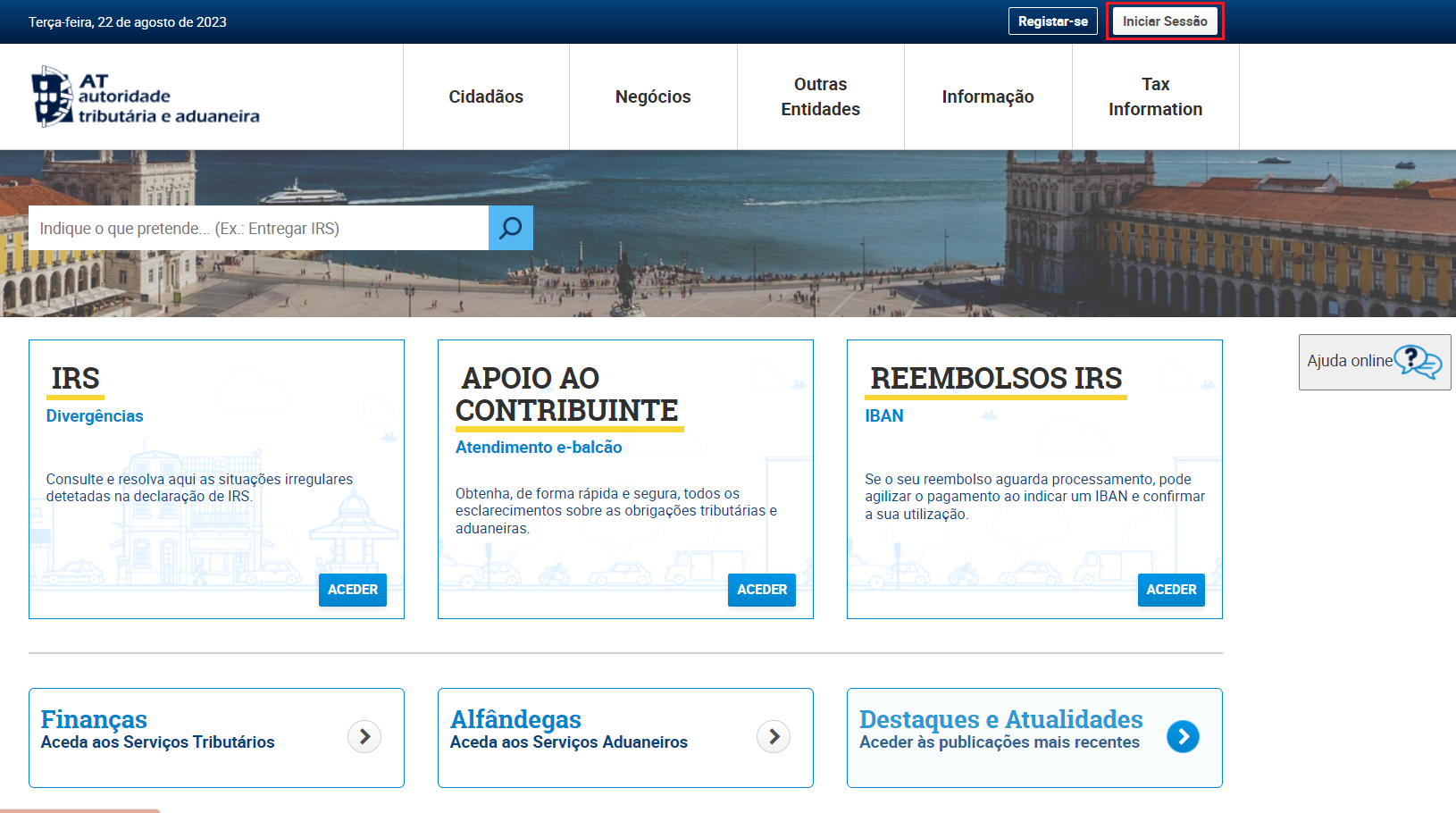1456x813 pixels.
Task: Click ACEDER on the Reembolsos IRS card
Action: point(1171,590)
